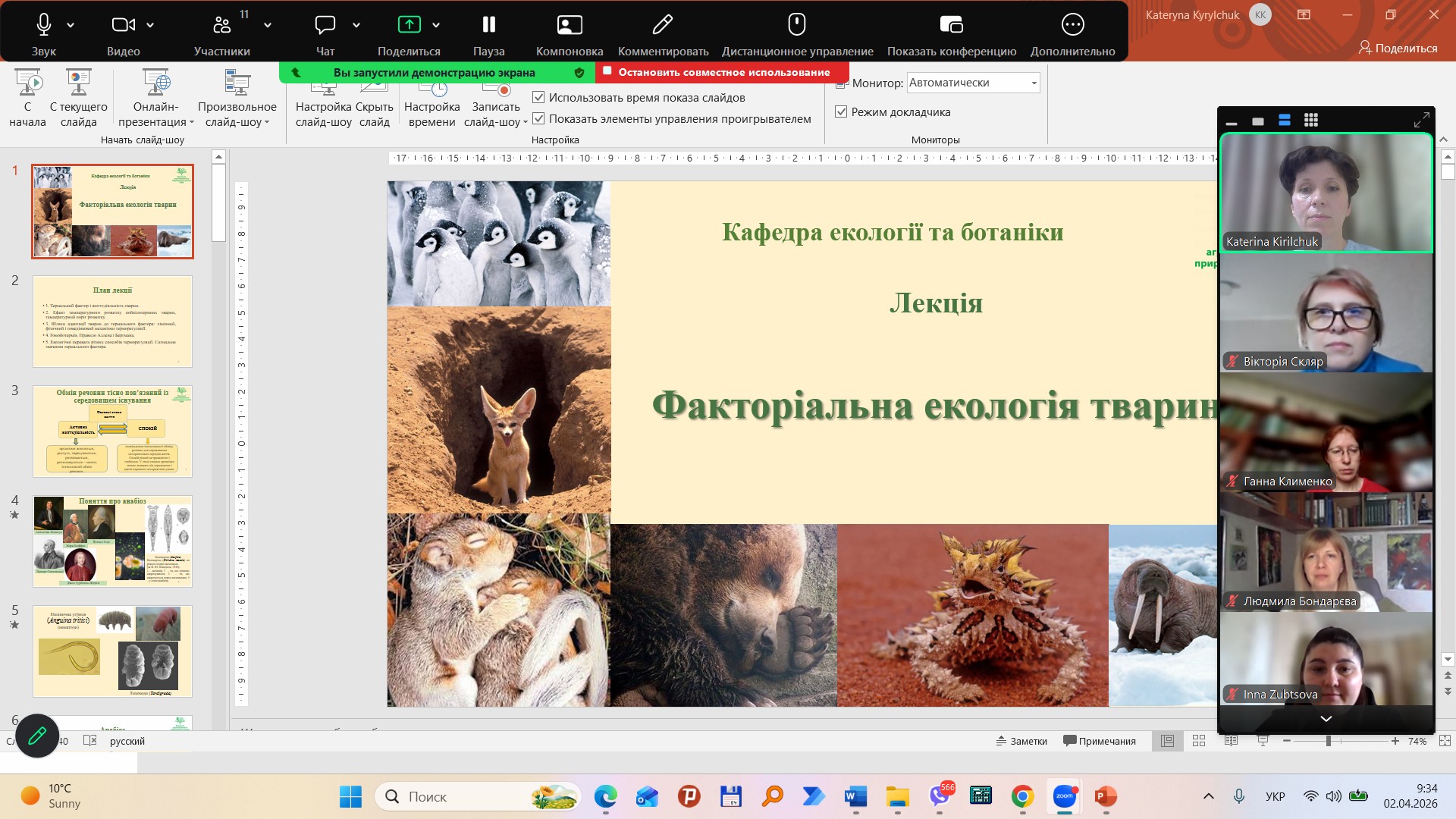Toggle Использовать время показа слайдов checkbox
The image size is (1456, 819).
(x=539, y=97)
